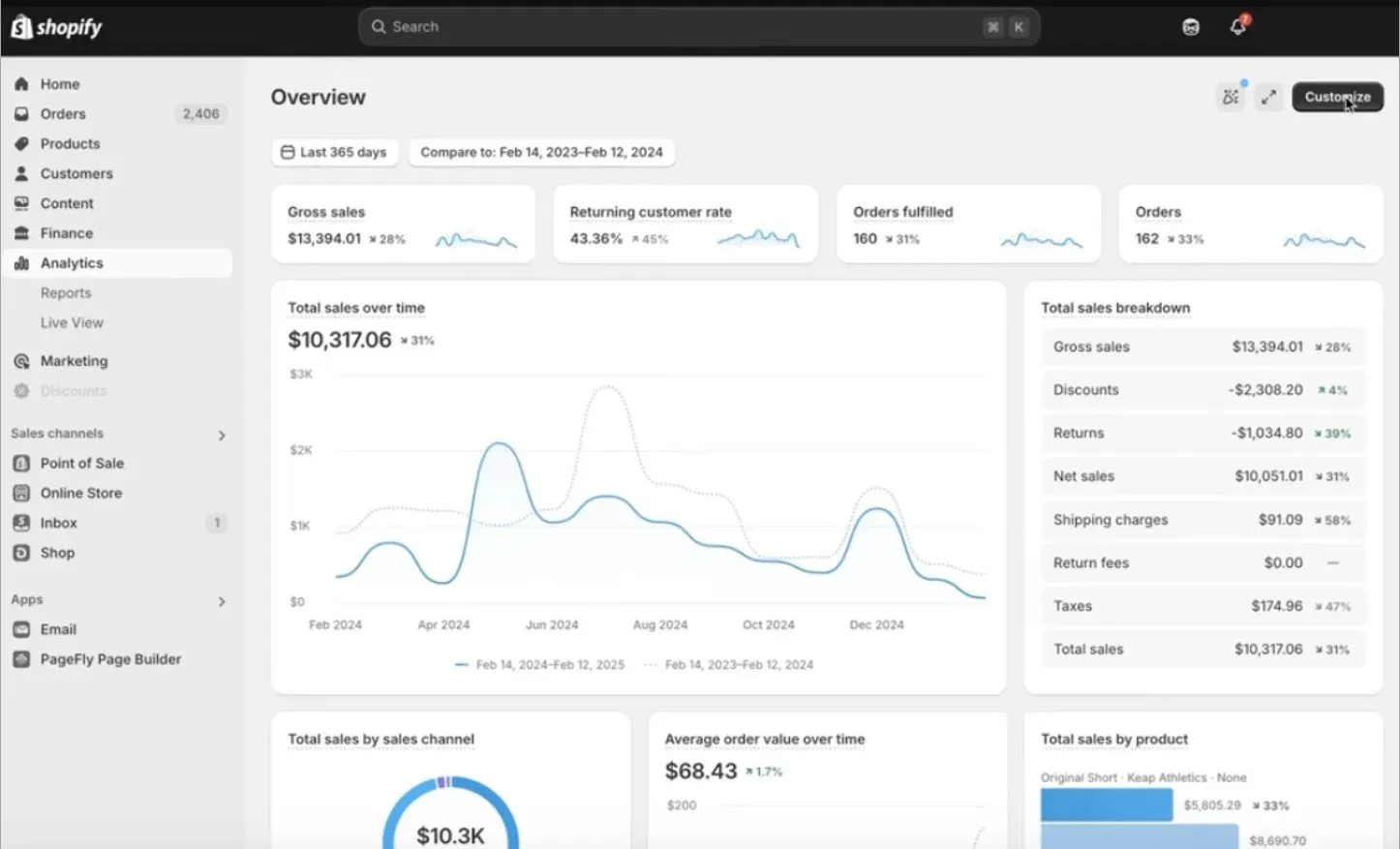Viewport: 1400px width, 849px height.
Task: Click the Shipping charges row
Action: point(1202,520)
